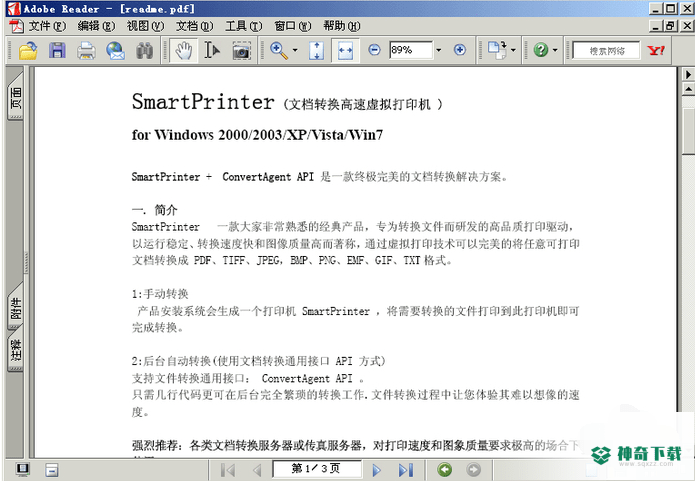Click the vertical scrollbar thumb
The width and height of the screenshot is (695, 481).
(x=688, y=131)
